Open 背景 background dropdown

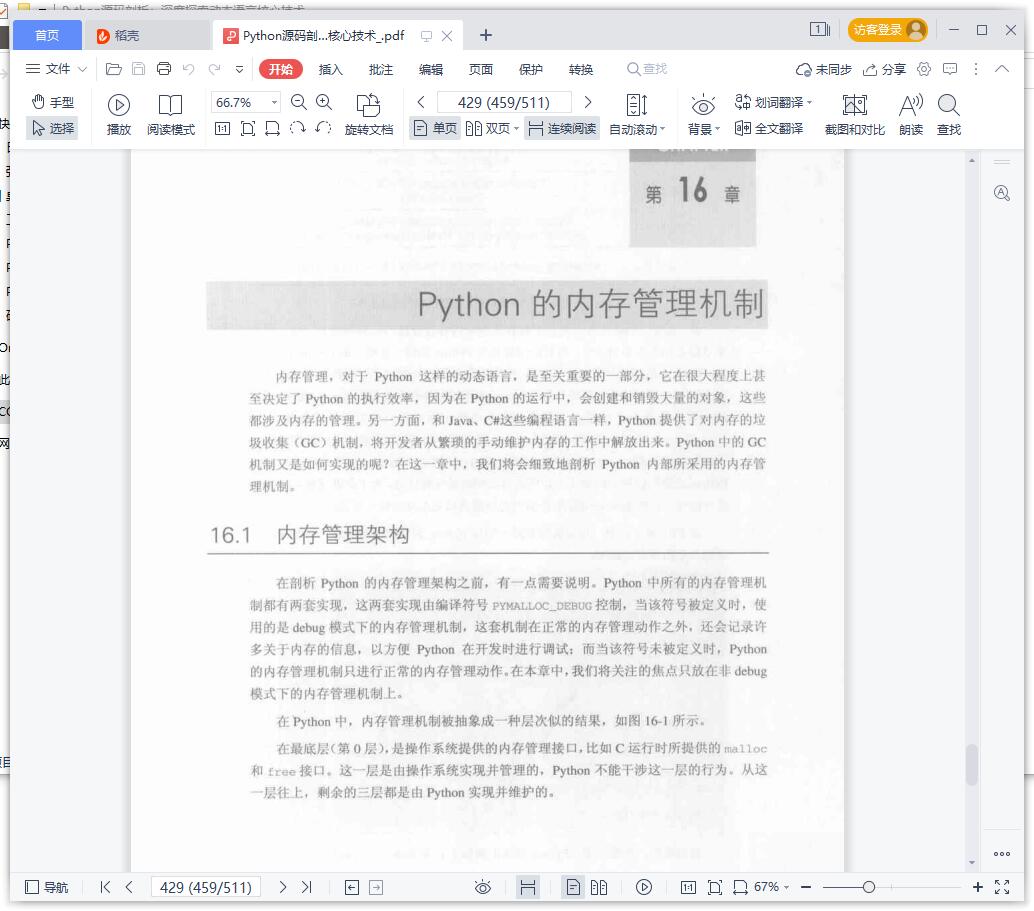(704, 115)
